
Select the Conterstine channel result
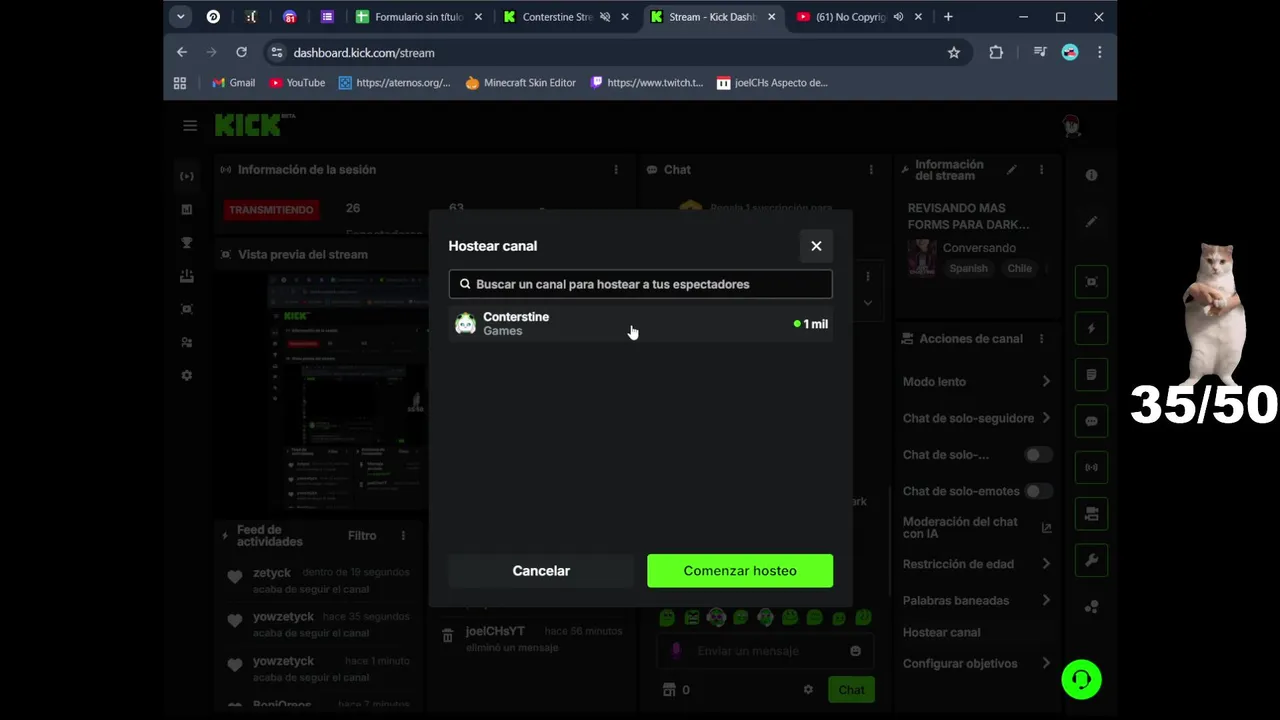tap(640, 324)
